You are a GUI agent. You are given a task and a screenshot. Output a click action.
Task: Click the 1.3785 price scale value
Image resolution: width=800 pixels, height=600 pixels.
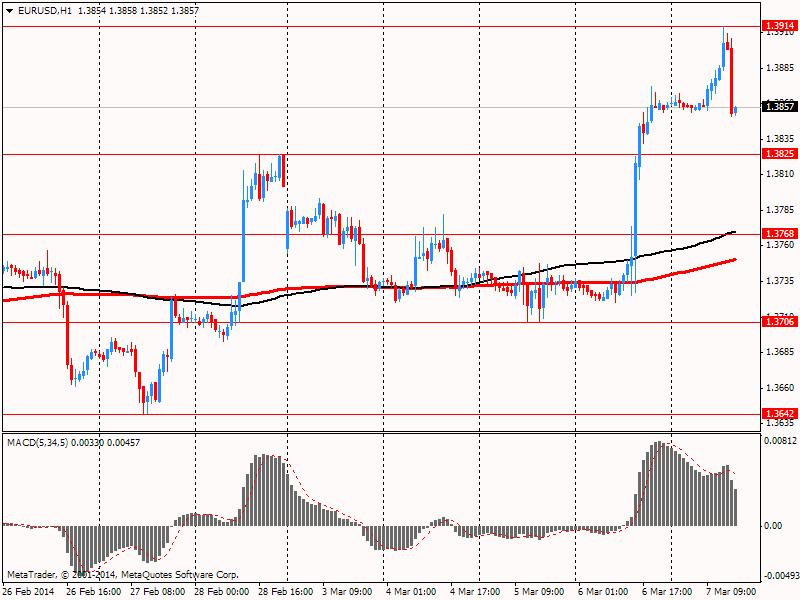tap(781, 210)
